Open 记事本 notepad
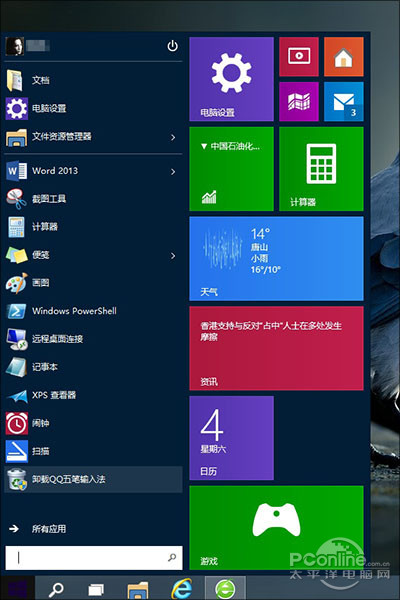The height and width of the screenshot is (600, 400). click(x=93, y=367)
